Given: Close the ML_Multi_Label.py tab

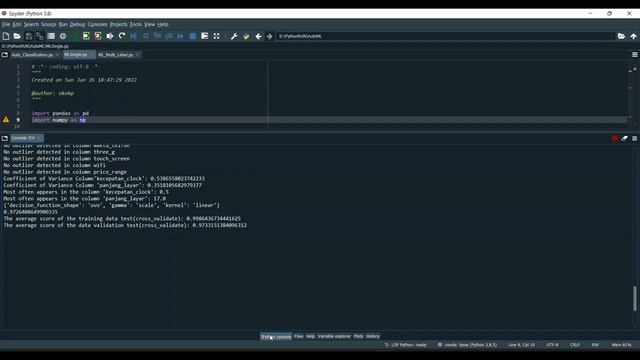Looking at the screenshot, I should [x=138, y=55].
